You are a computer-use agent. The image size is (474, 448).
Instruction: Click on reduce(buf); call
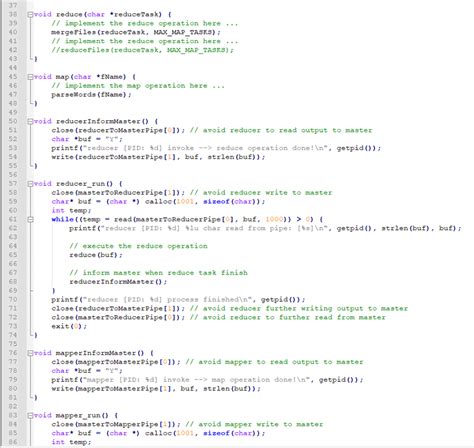click(96, 255)
